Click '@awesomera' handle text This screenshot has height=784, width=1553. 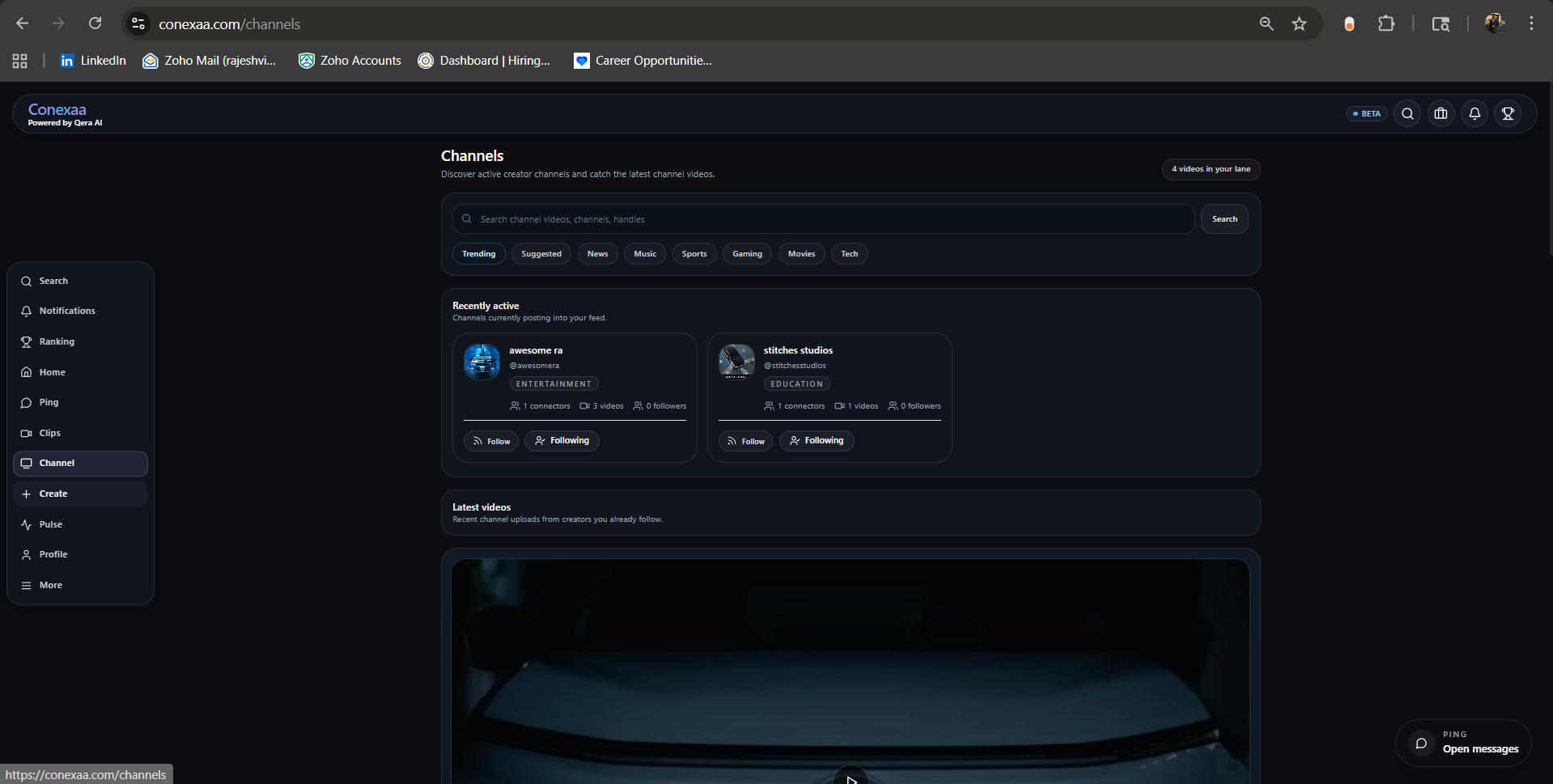coord(534,366)
